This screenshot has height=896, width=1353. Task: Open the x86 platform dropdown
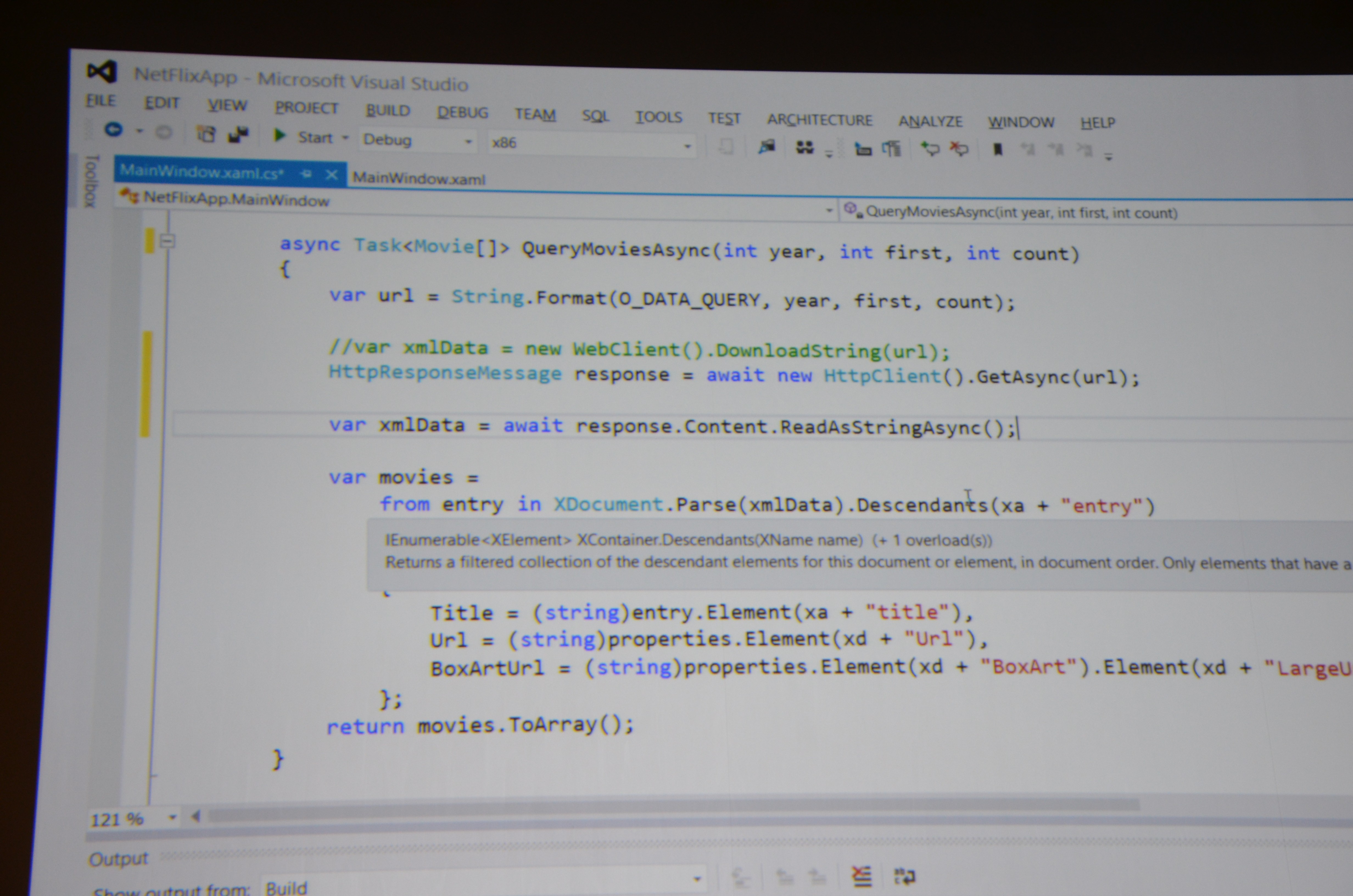pyautogui.click(x=687, y=146)
